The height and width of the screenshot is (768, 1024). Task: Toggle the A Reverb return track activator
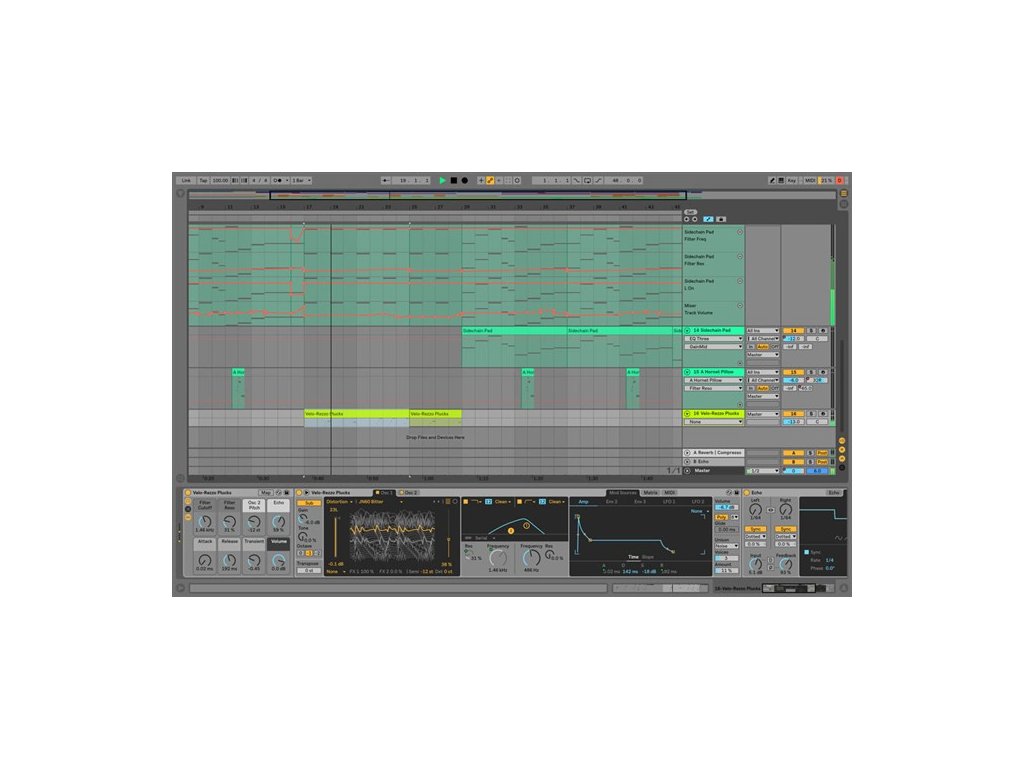(793, 453)
